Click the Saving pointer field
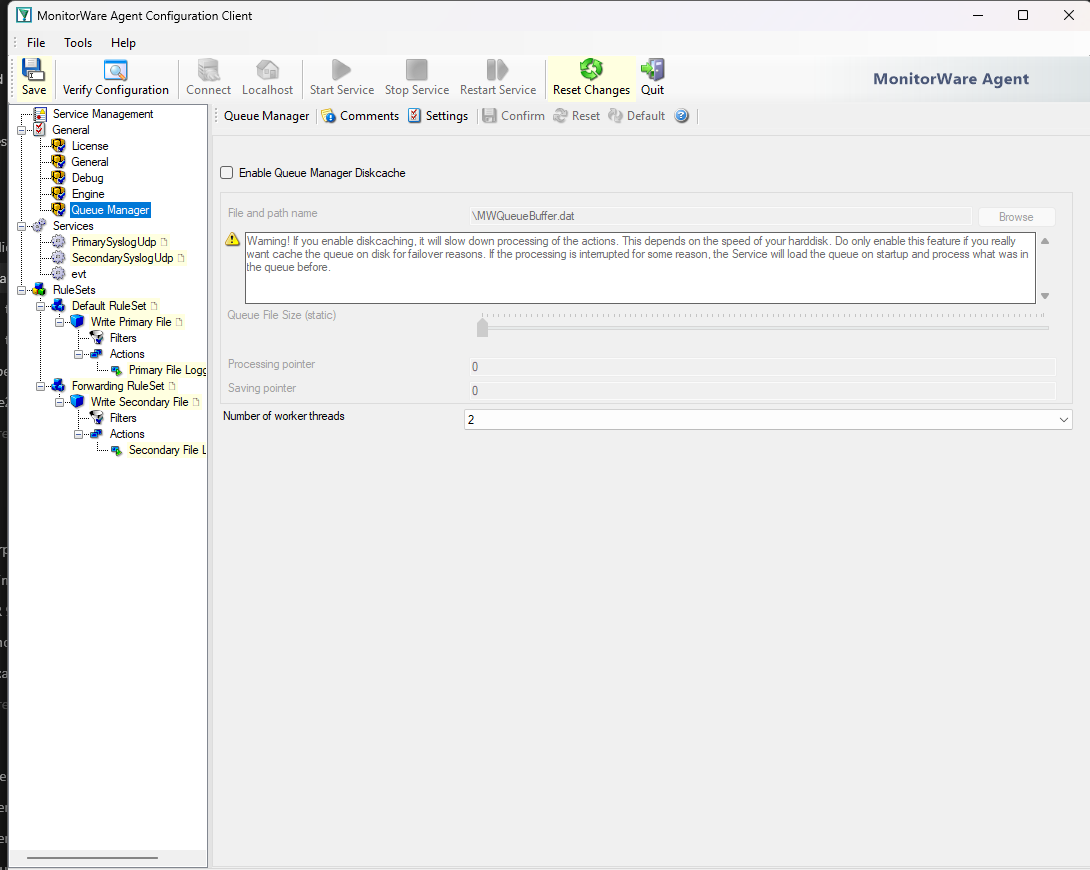The image size is (1090, 870). [763, 391]
